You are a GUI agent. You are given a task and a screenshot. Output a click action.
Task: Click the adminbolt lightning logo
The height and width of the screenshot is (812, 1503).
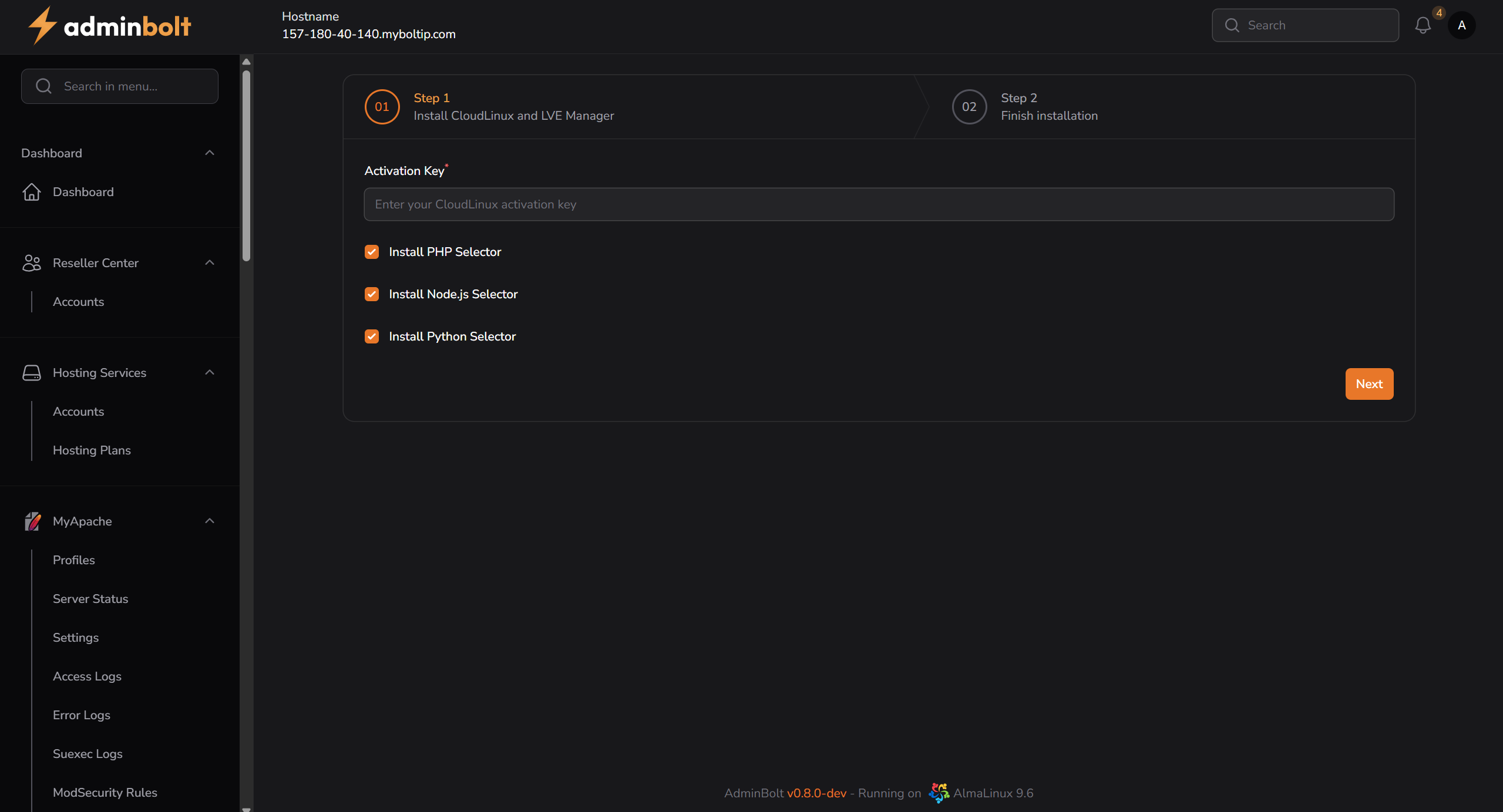click(x=42, y=26)
